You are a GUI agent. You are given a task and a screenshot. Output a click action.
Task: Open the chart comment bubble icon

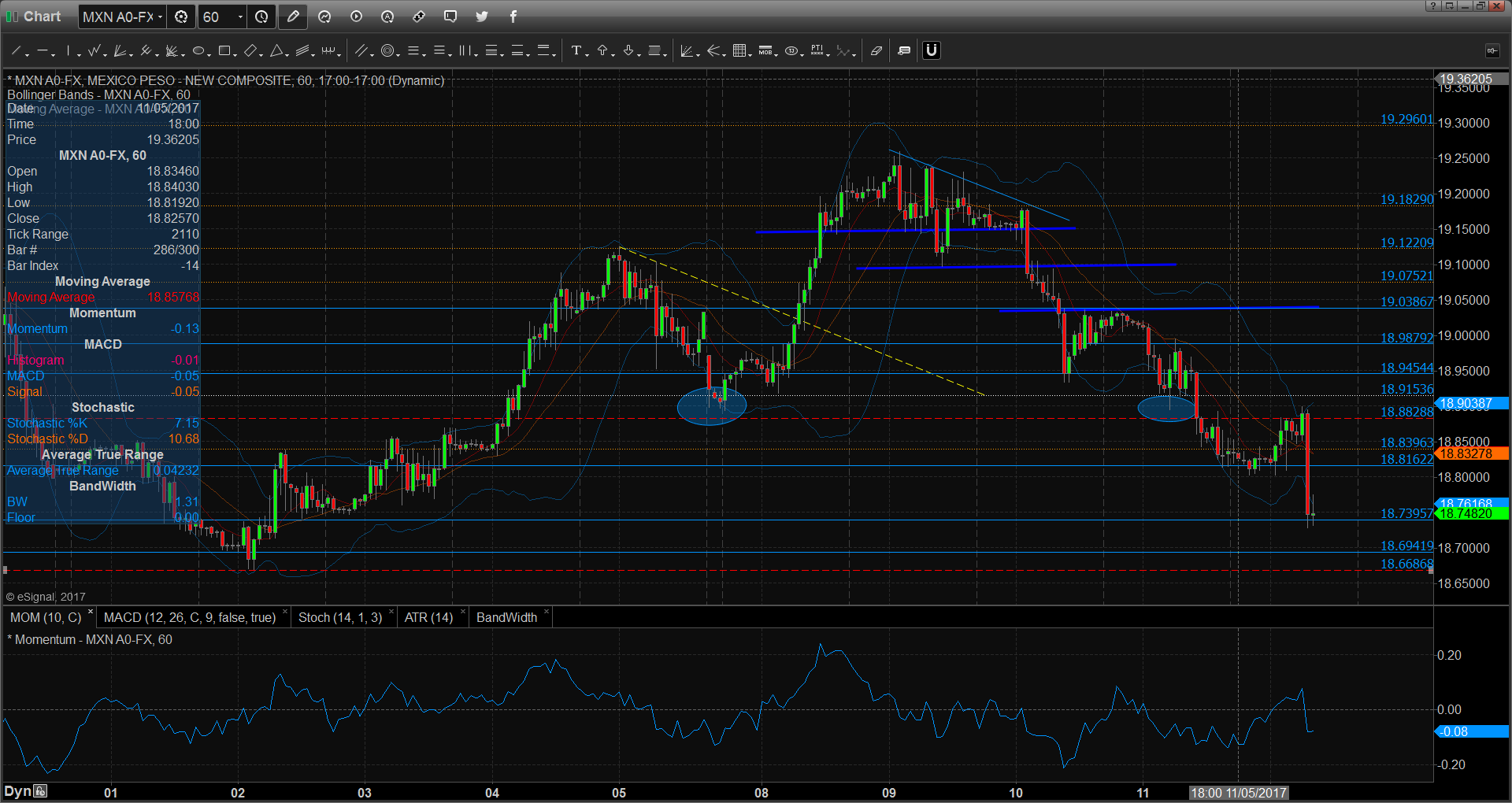click(x=450, y=17)
